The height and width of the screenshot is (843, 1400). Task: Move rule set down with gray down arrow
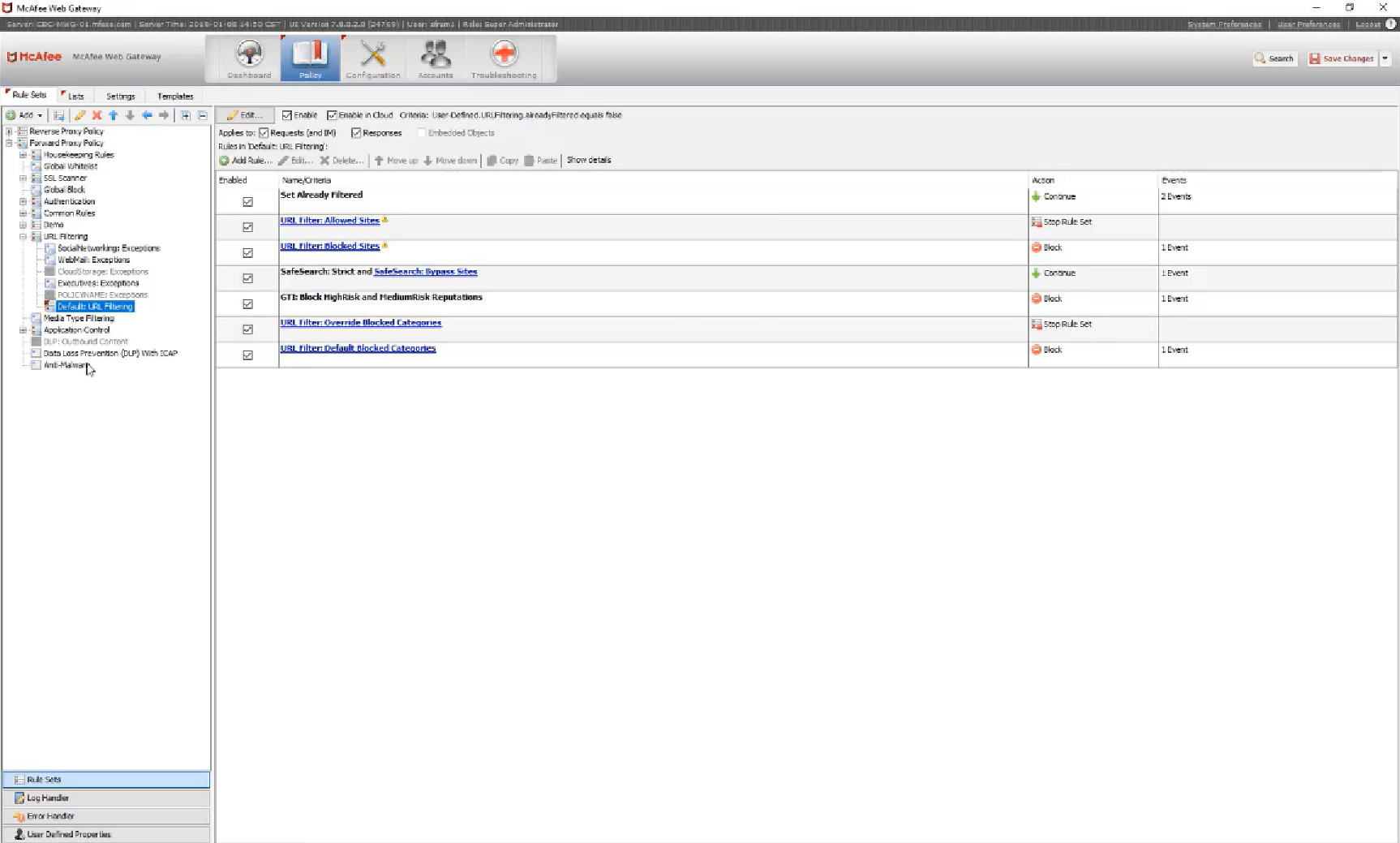[130, 115]
